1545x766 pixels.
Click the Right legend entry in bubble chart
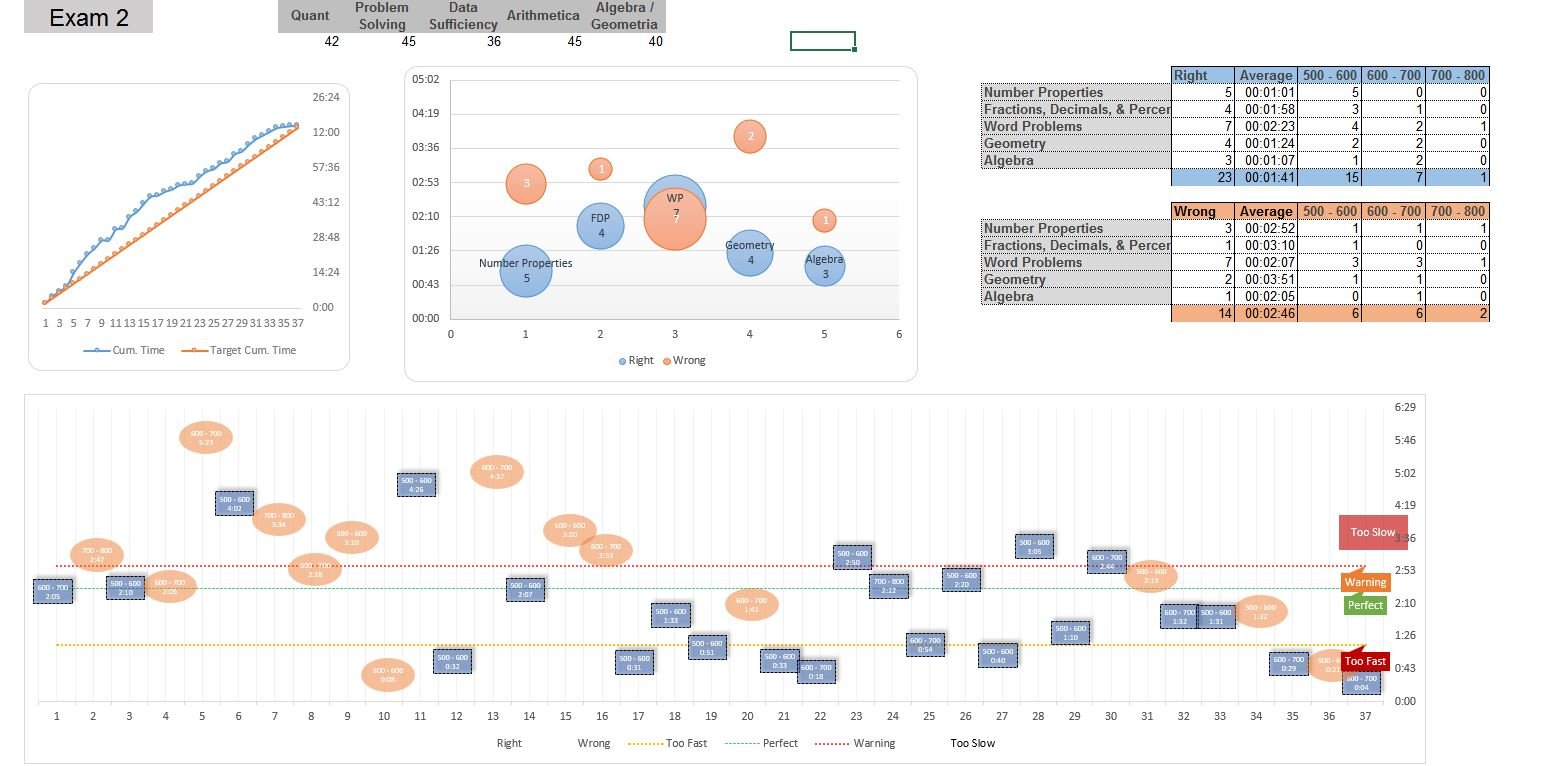click(634, 361)
